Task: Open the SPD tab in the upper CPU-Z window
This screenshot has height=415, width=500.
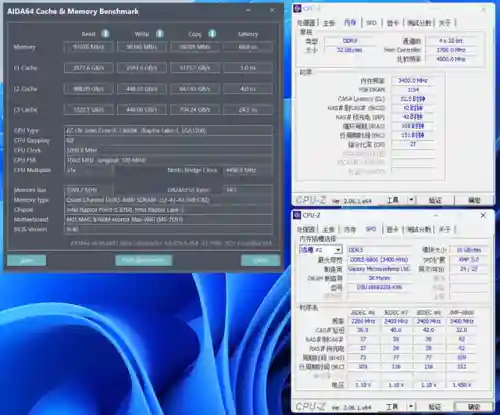Action: pyautogui.click(x=371, y=23)
